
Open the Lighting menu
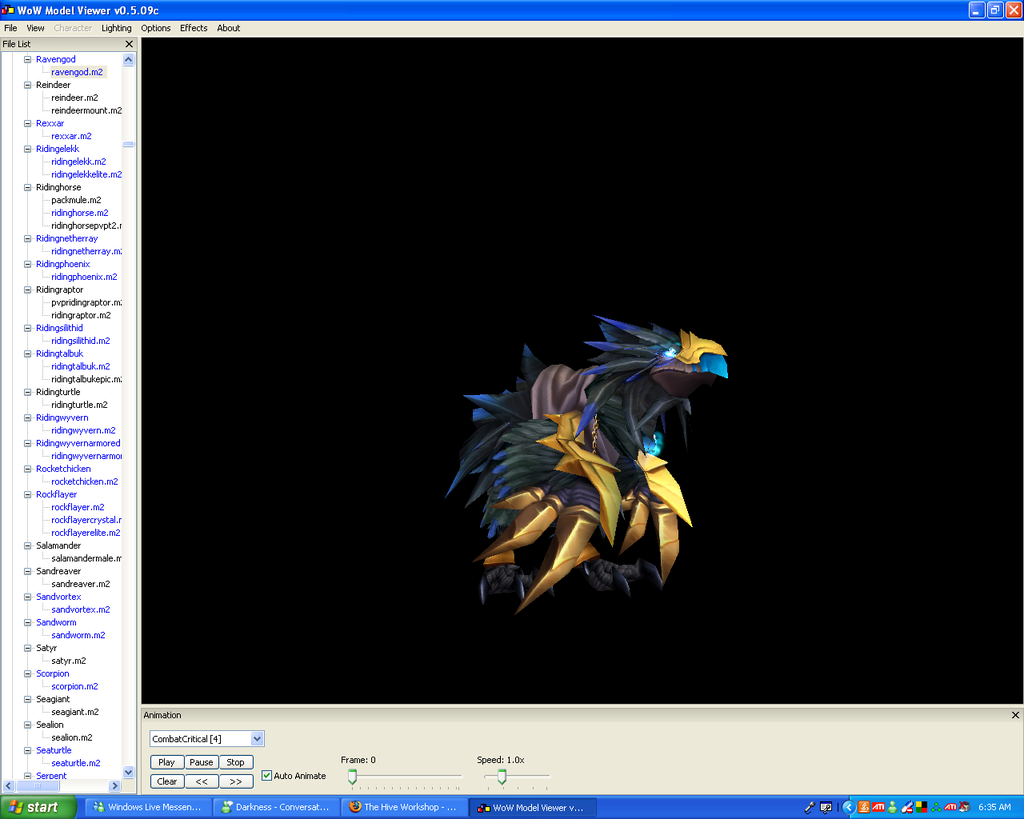click(116, 28)
